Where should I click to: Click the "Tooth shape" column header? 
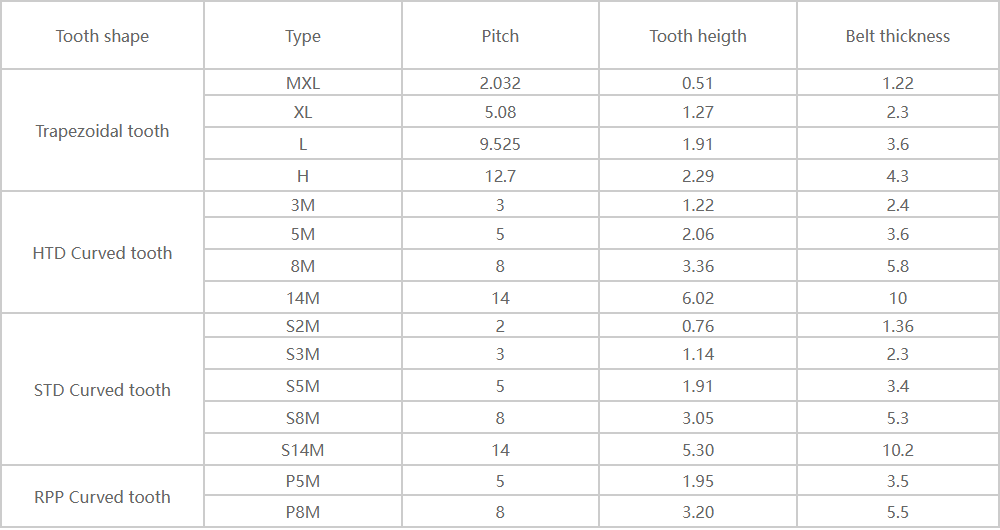pos(102,37)
